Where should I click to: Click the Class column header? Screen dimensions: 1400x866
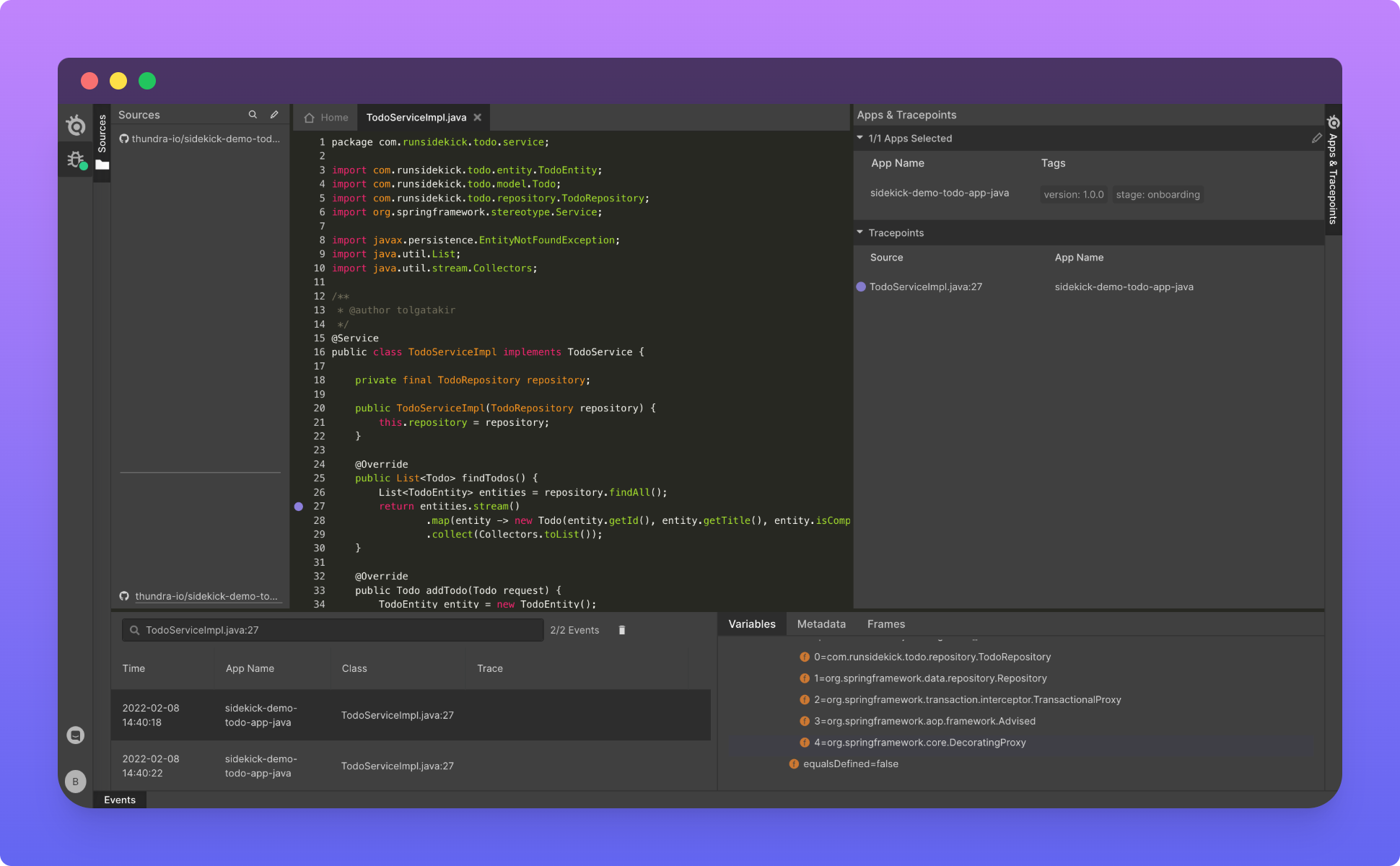click(354, 668)
